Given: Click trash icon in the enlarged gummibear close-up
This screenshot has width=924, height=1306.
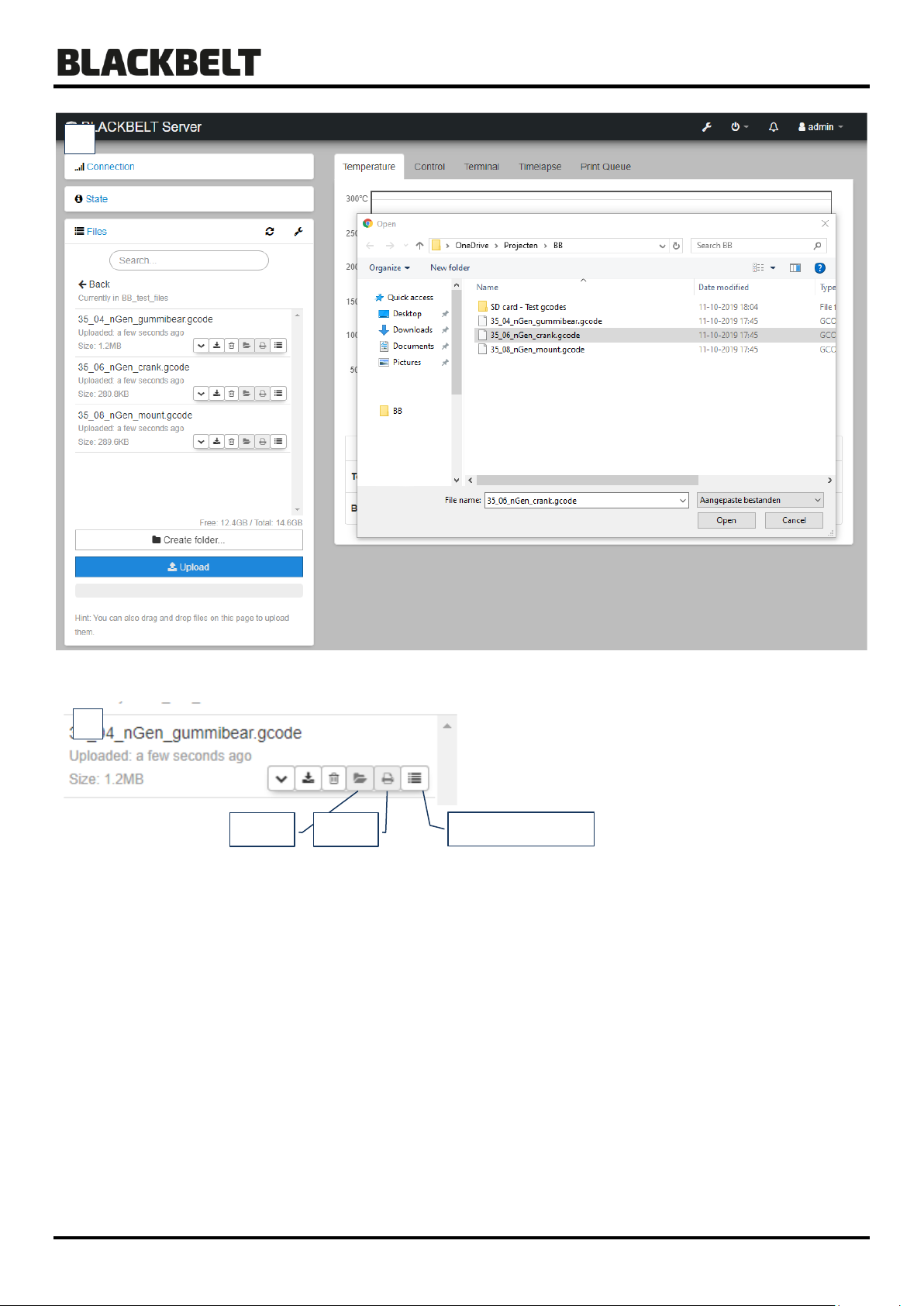Looking at the screenshot, I should click(334, 778).
